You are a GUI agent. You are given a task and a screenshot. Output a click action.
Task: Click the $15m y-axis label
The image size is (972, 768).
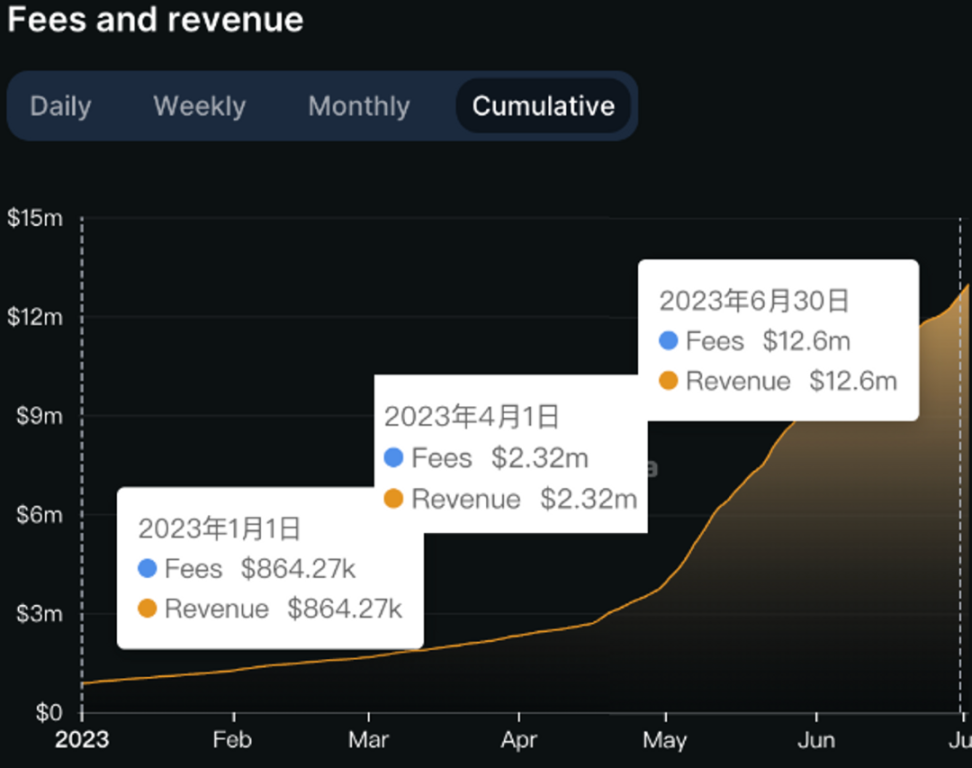coord(35,218)
